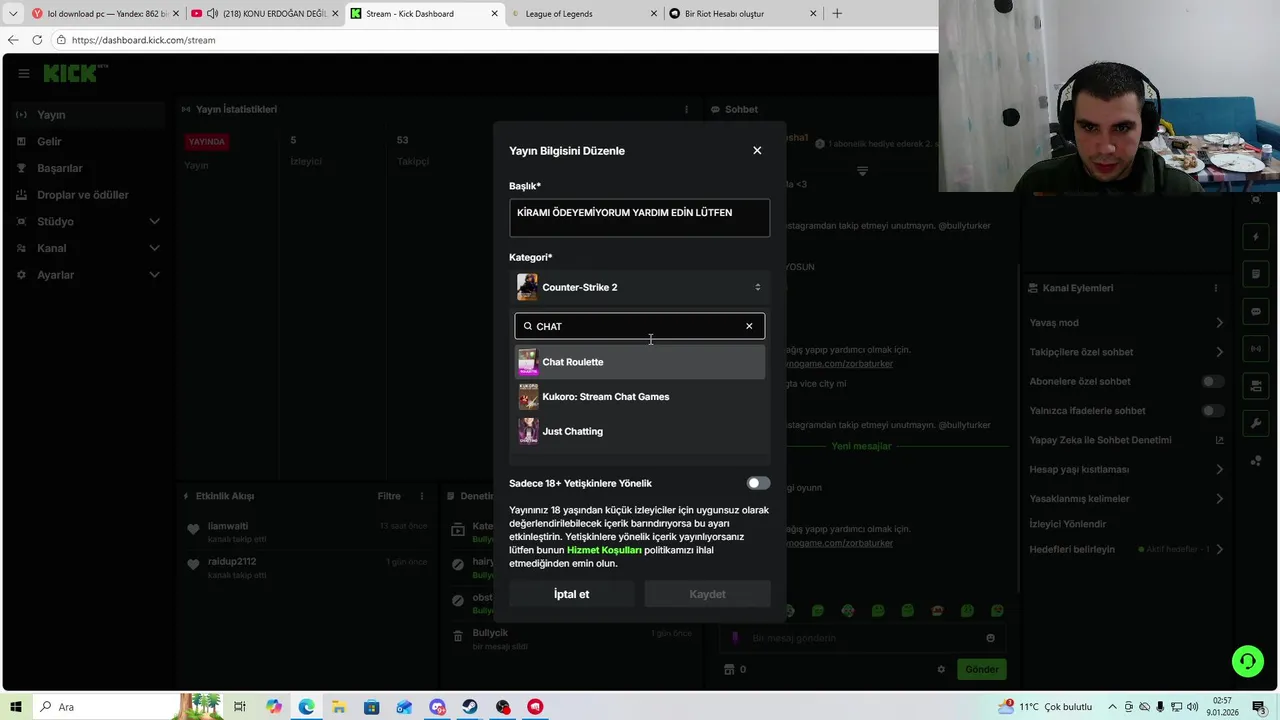Click the Başlık title text box
The image size is (1280, 720).
point(640,218)
